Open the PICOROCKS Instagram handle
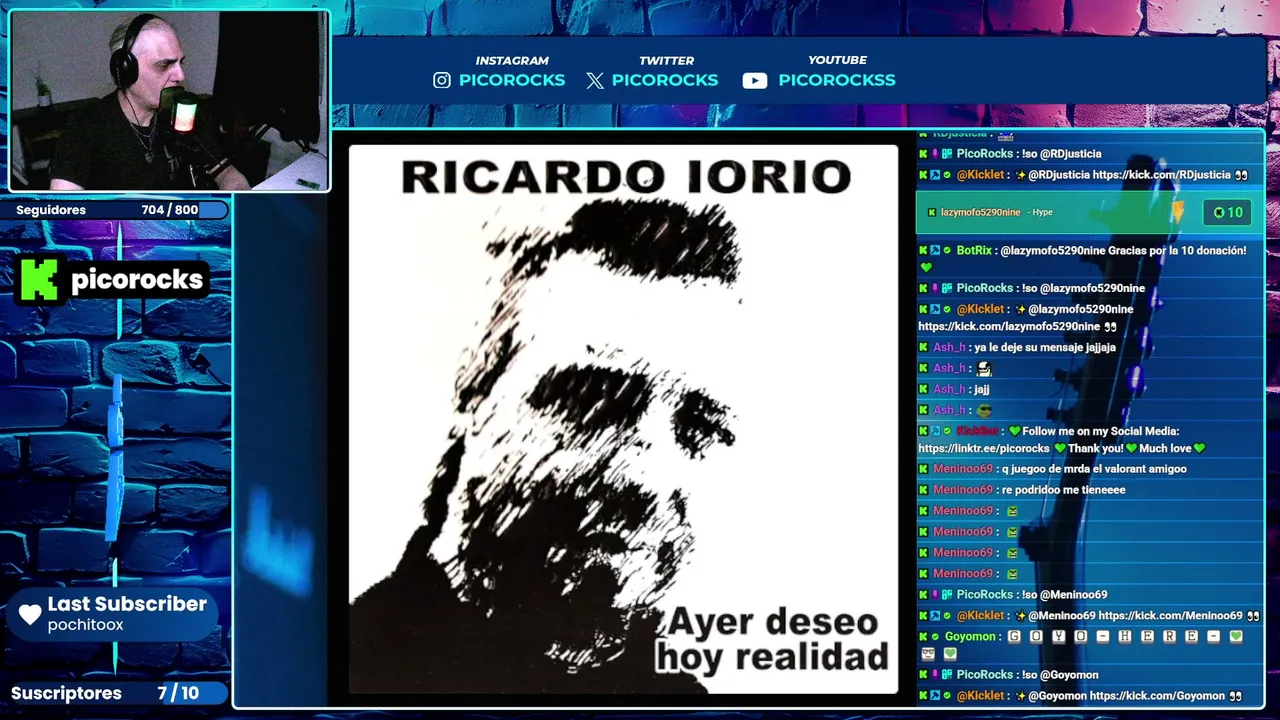This screenshot has width=1280, height=720. point(512,81)
